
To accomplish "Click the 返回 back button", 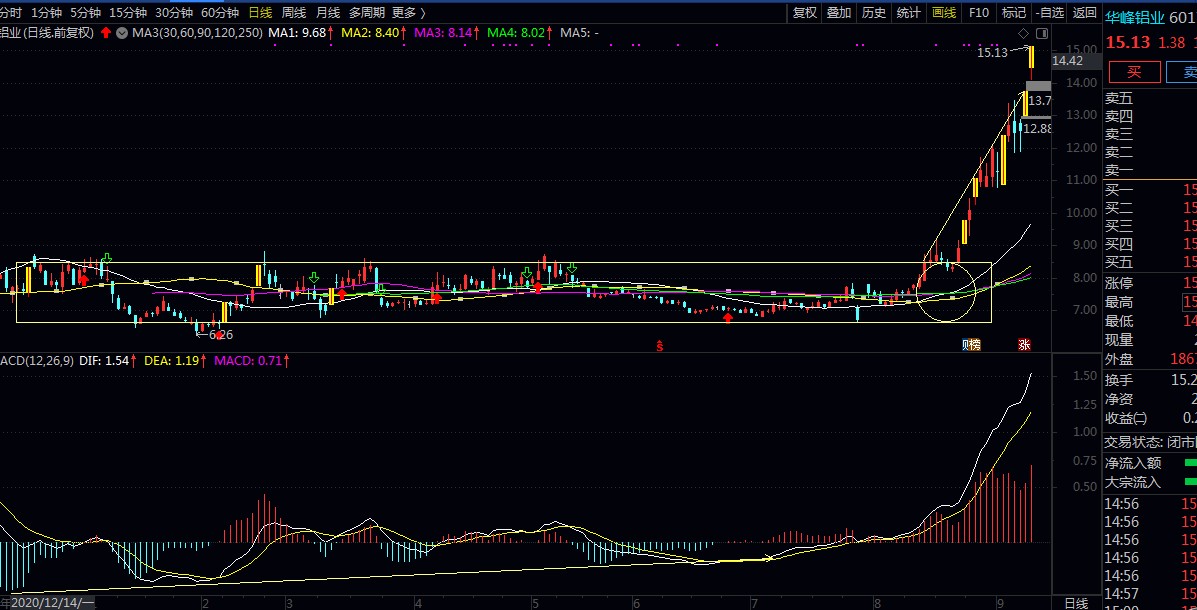I will 1084,12.
